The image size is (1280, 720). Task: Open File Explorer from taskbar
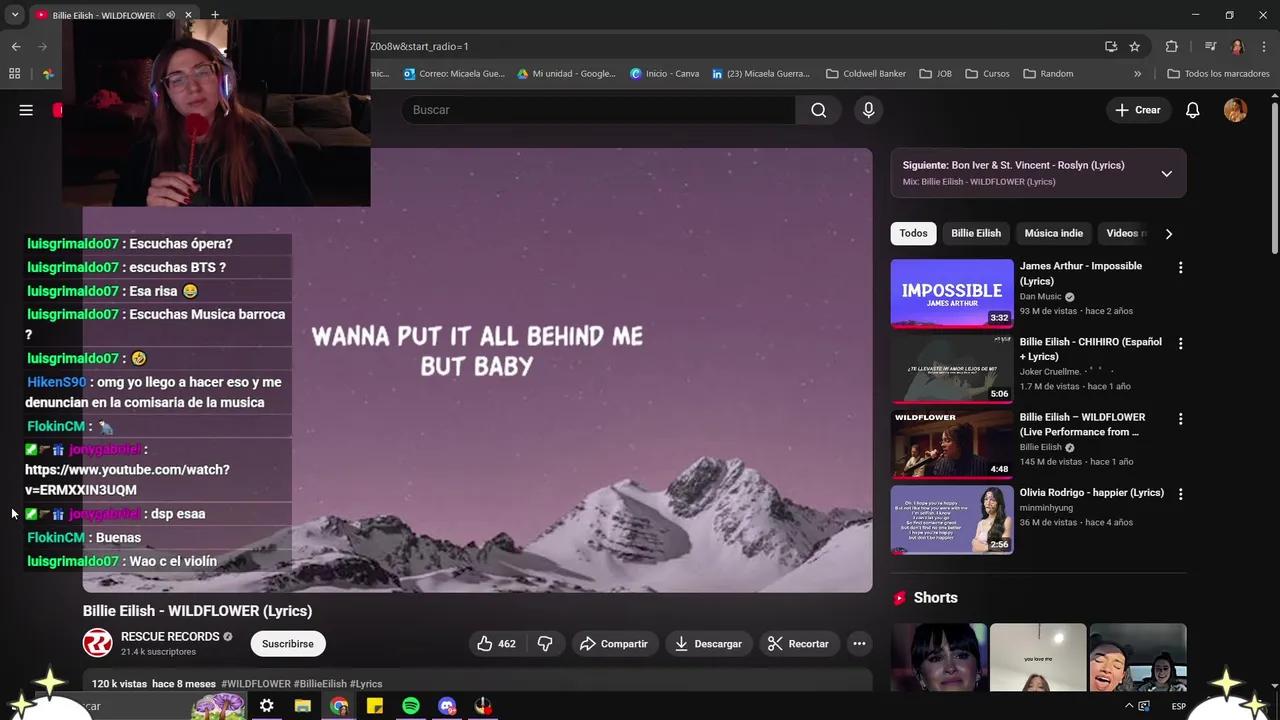[x=303, y=706]
